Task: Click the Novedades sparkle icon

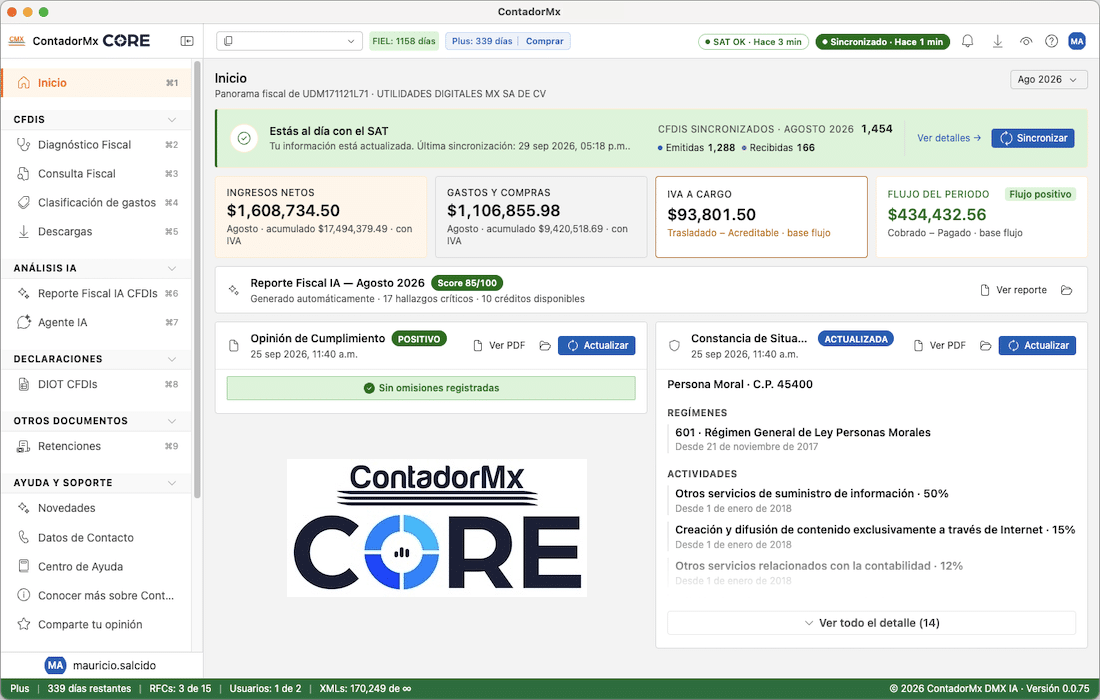Action: click(x=24, y=508)
